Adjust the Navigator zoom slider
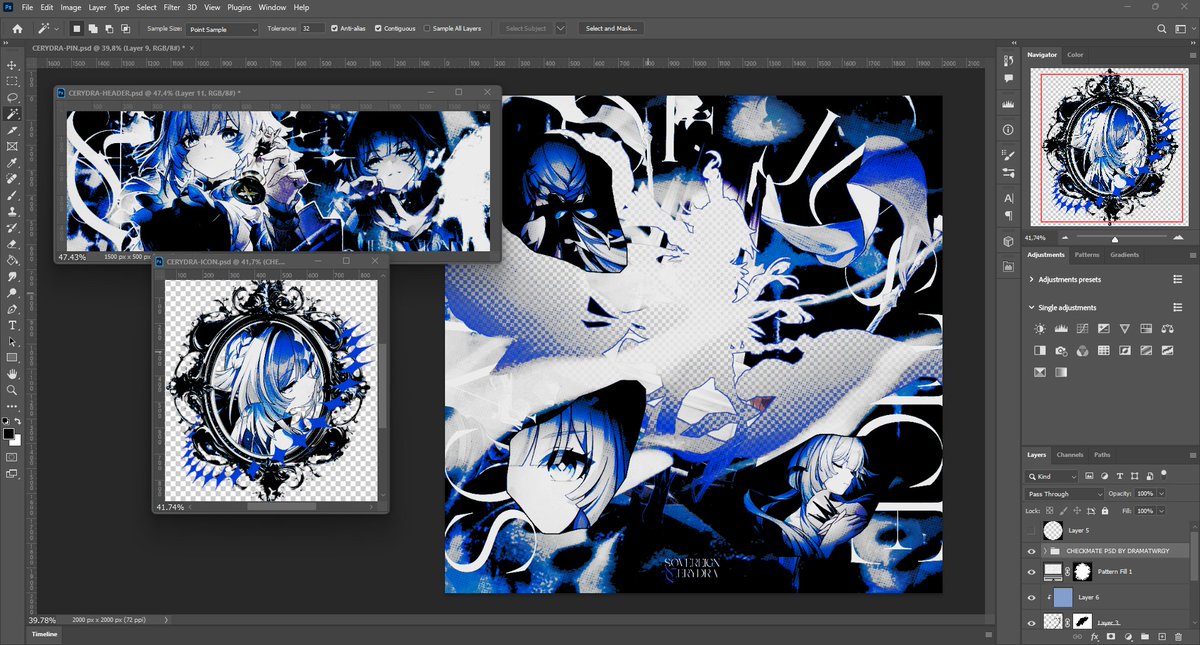Image resolution: width=1200 pixels, height=645 pixels. point(1115,239)
